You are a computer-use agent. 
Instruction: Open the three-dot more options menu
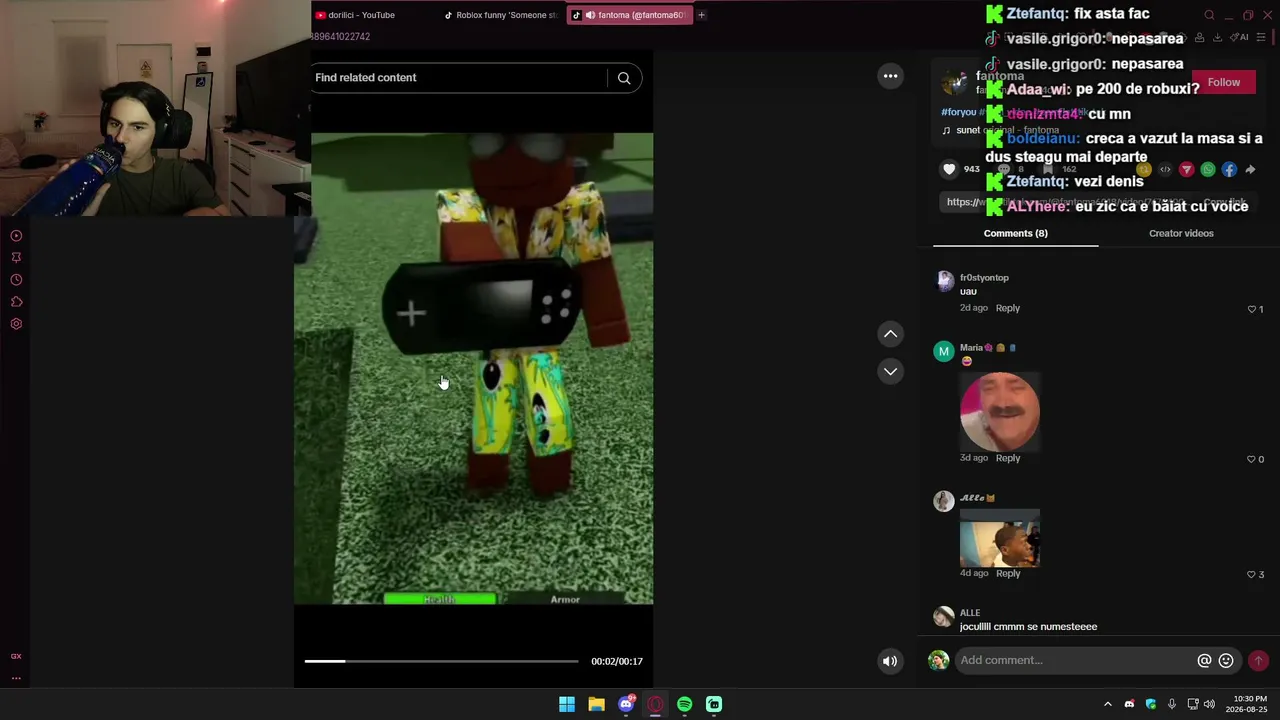click(x=890, y=76)
